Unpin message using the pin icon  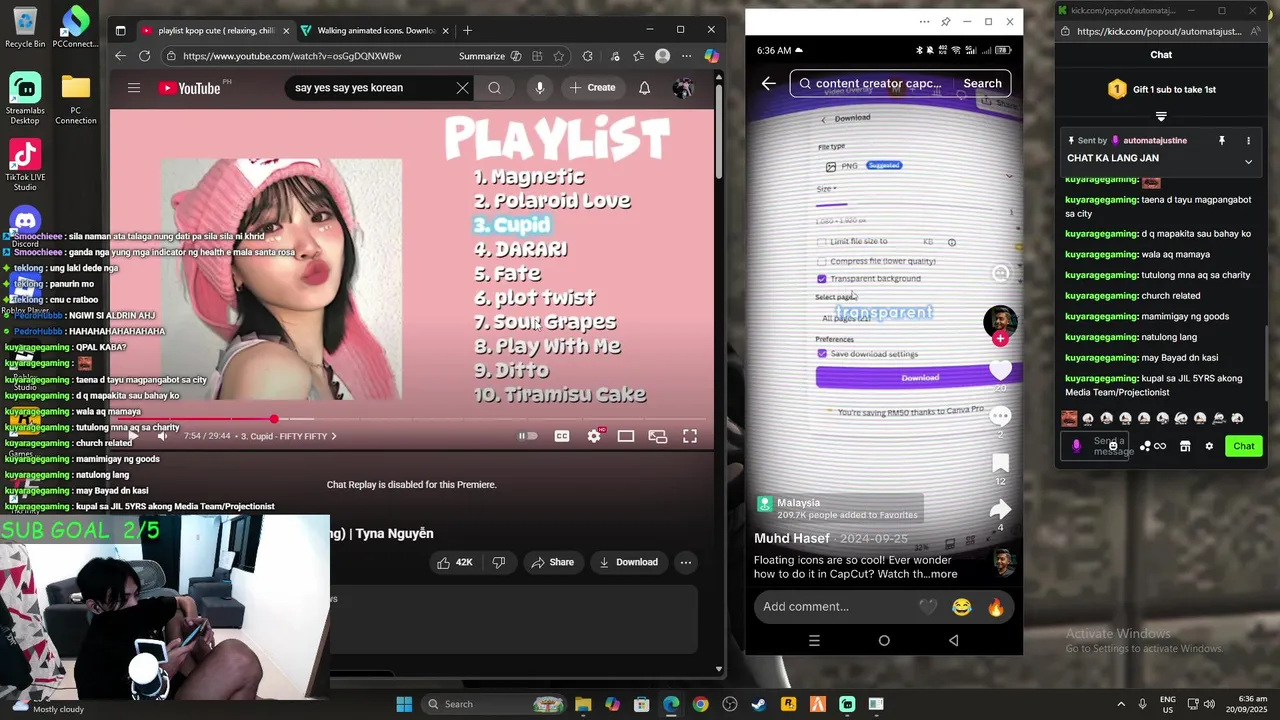(x=1221, y=141)
